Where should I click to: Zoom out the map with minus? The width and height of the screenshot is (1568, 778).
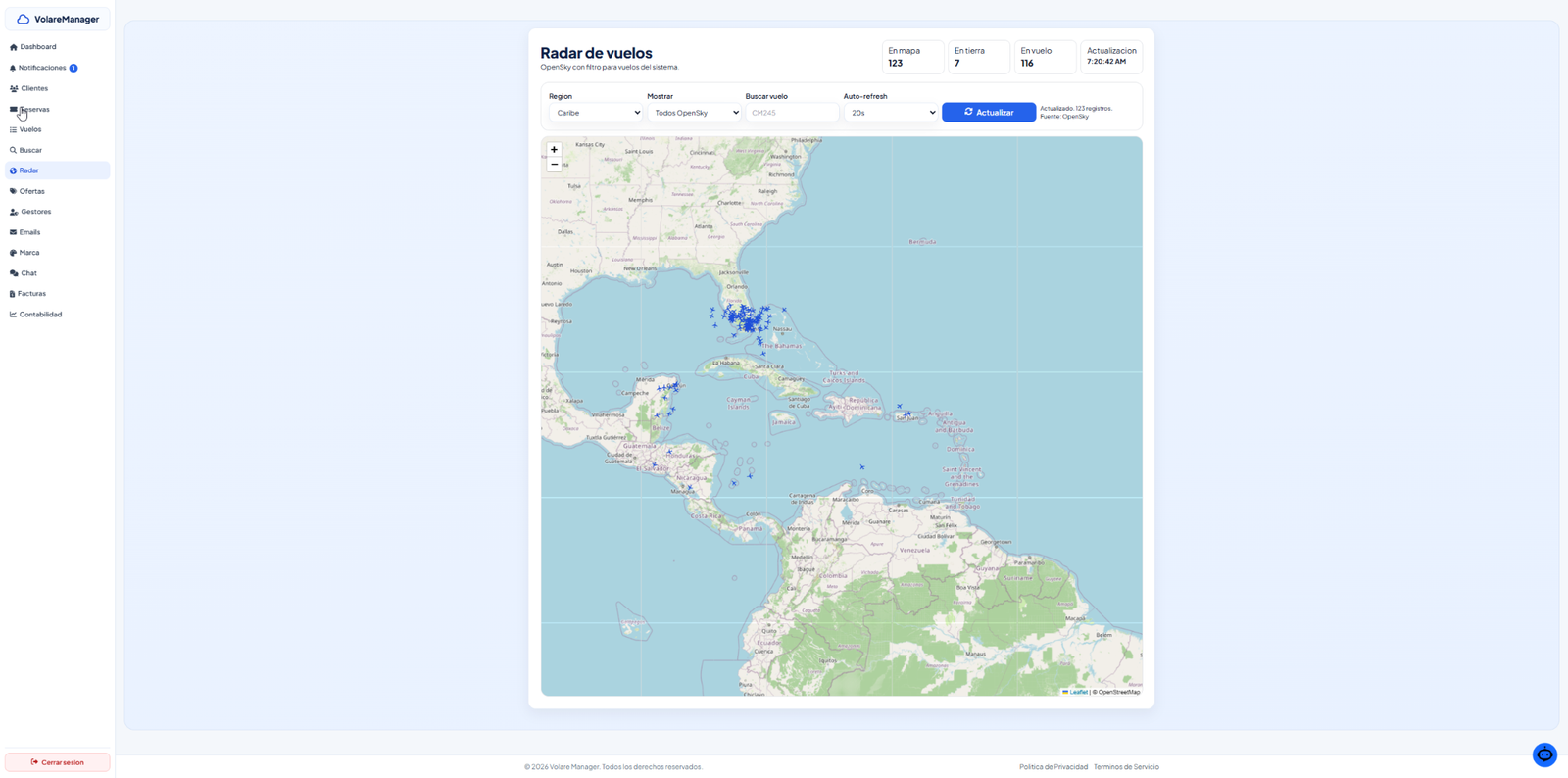click(554, 165)
